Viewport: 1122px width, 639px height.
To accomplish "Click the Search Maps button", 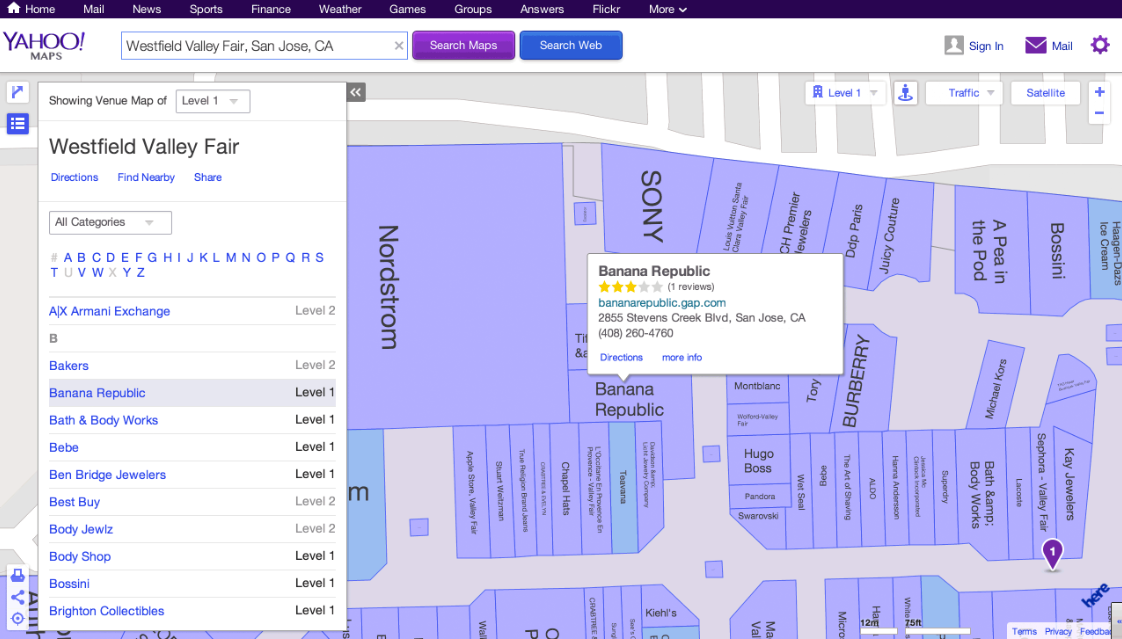I will pos(463,45).
